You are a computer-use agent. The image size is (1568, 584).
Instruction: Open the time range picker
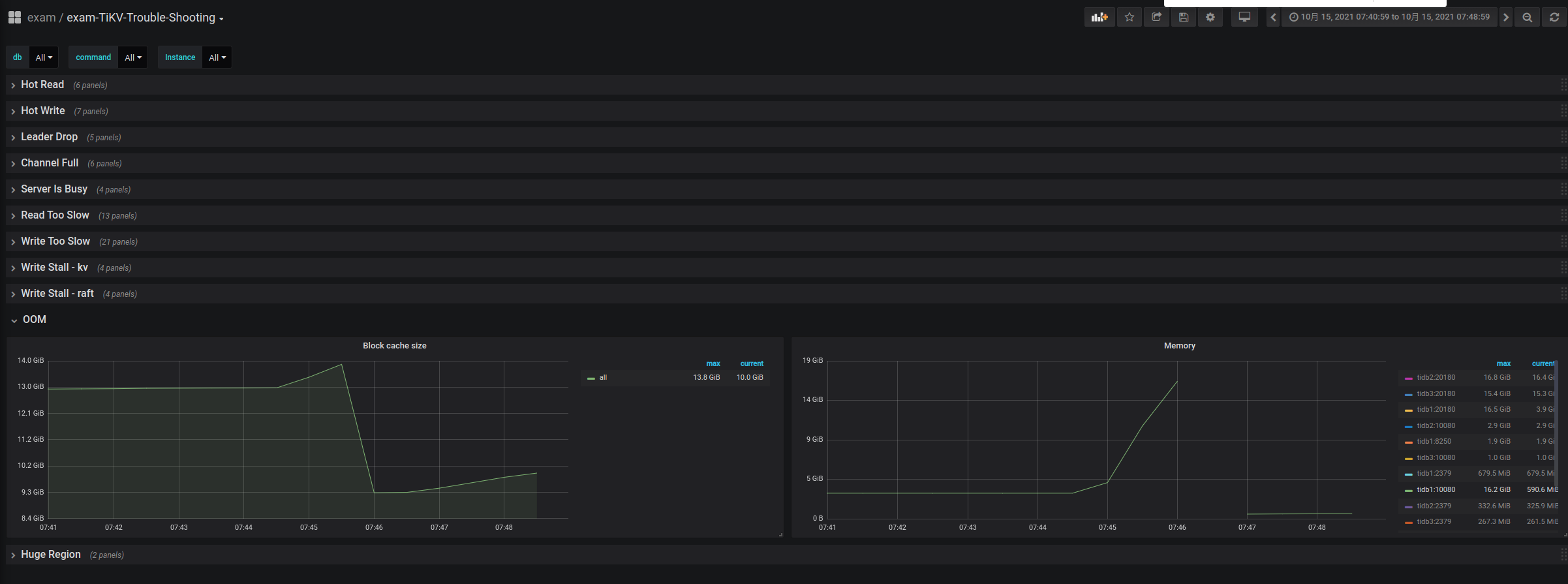1389,18
